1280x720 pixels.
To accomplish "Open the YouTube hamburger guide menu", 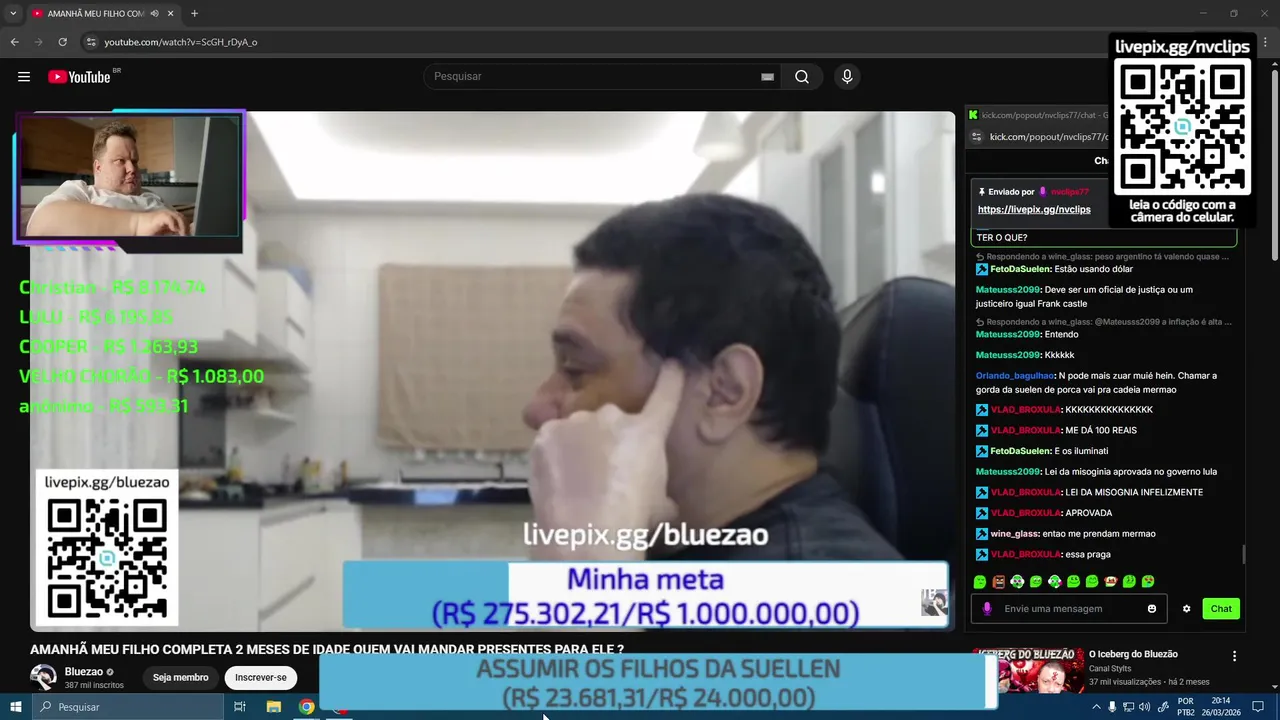I will tap(24, 77).
